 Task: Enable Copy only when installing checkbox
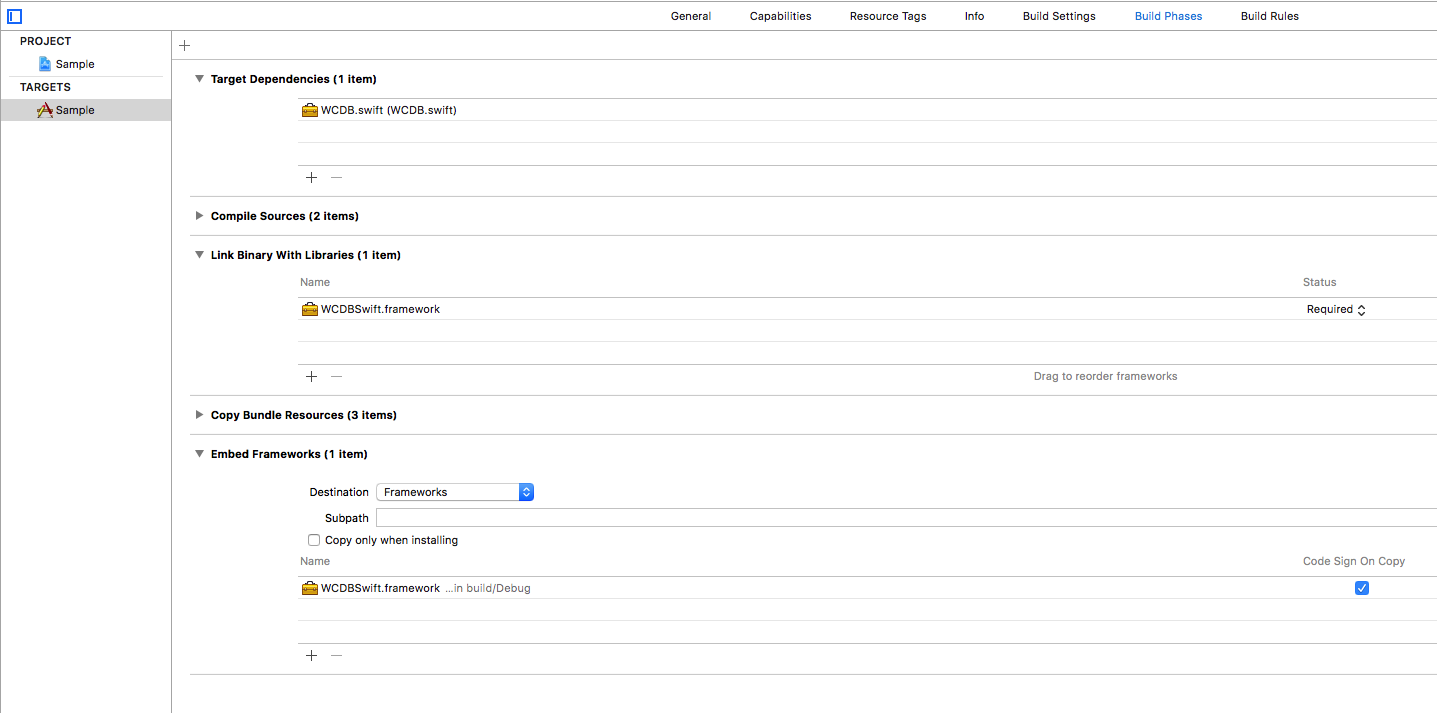pos(314,540)
